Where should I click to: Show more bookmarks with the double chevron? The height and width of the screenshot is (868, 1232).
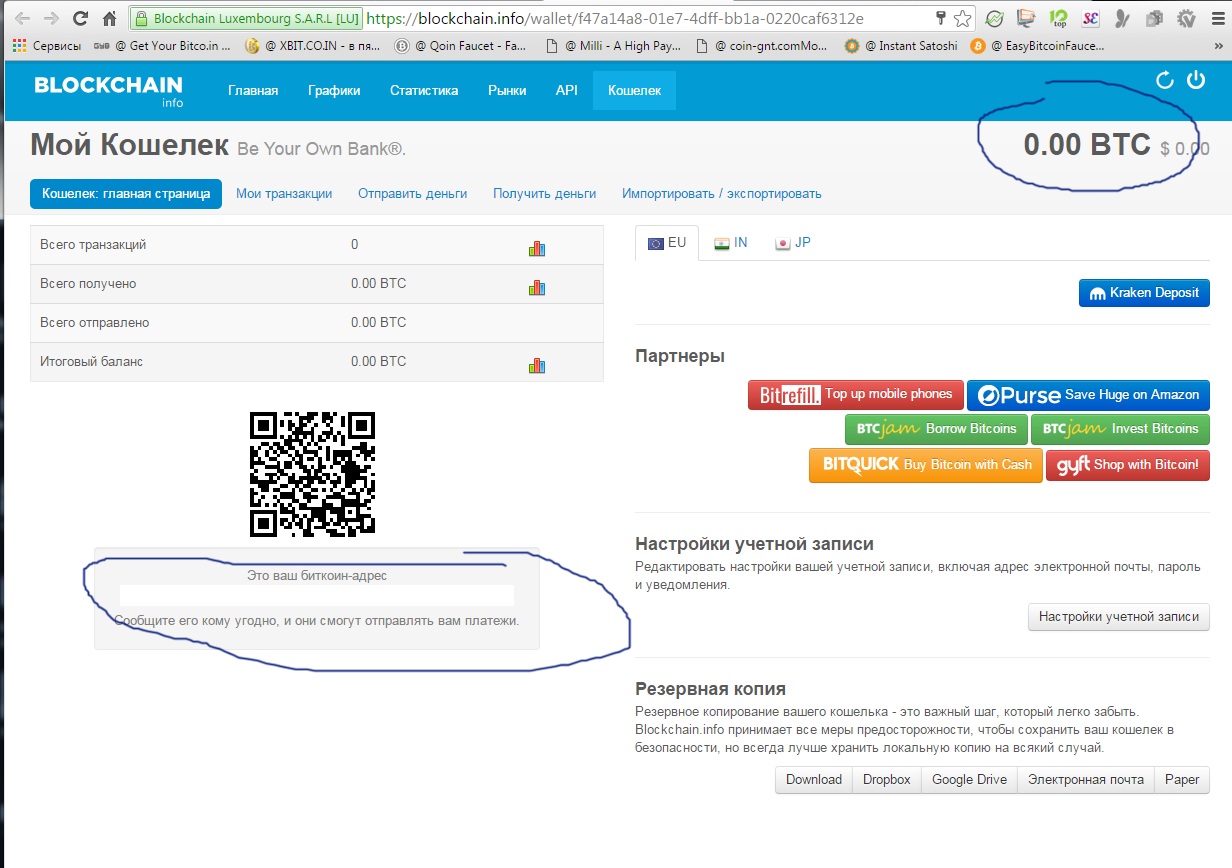tap(1219, 46)
